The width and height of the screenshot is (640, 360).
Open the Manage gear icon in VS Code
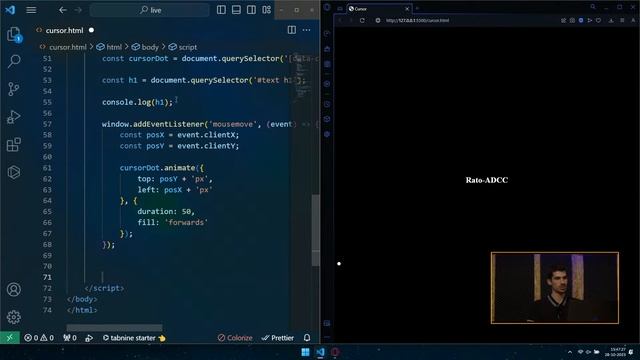coord(14,317)
